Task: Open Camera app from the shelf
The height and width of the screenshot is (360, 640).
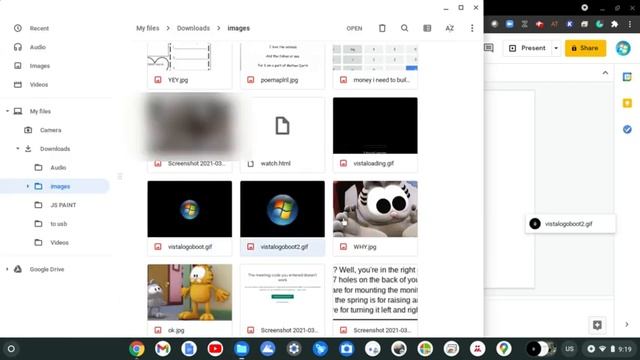Action: tap(346, 349)
